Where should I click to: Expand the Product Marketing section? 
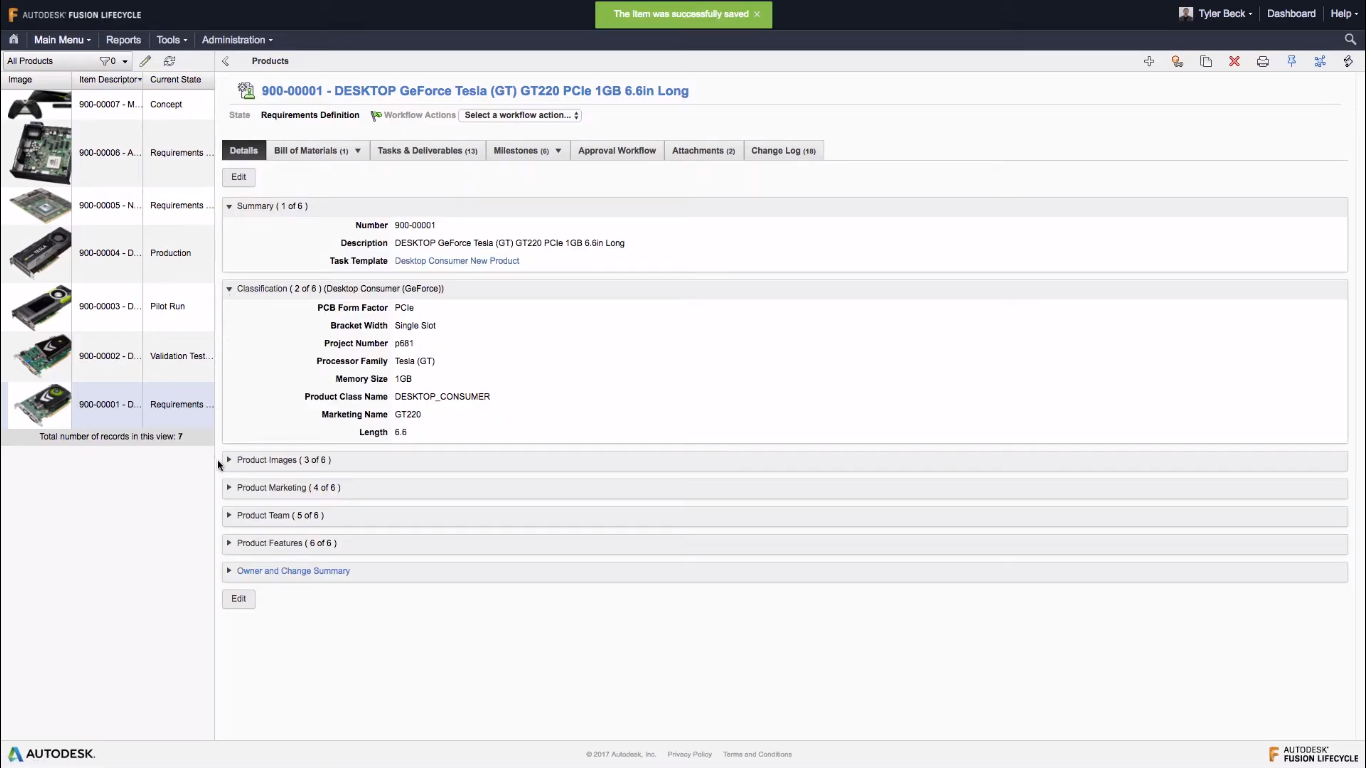click(229, 488)
